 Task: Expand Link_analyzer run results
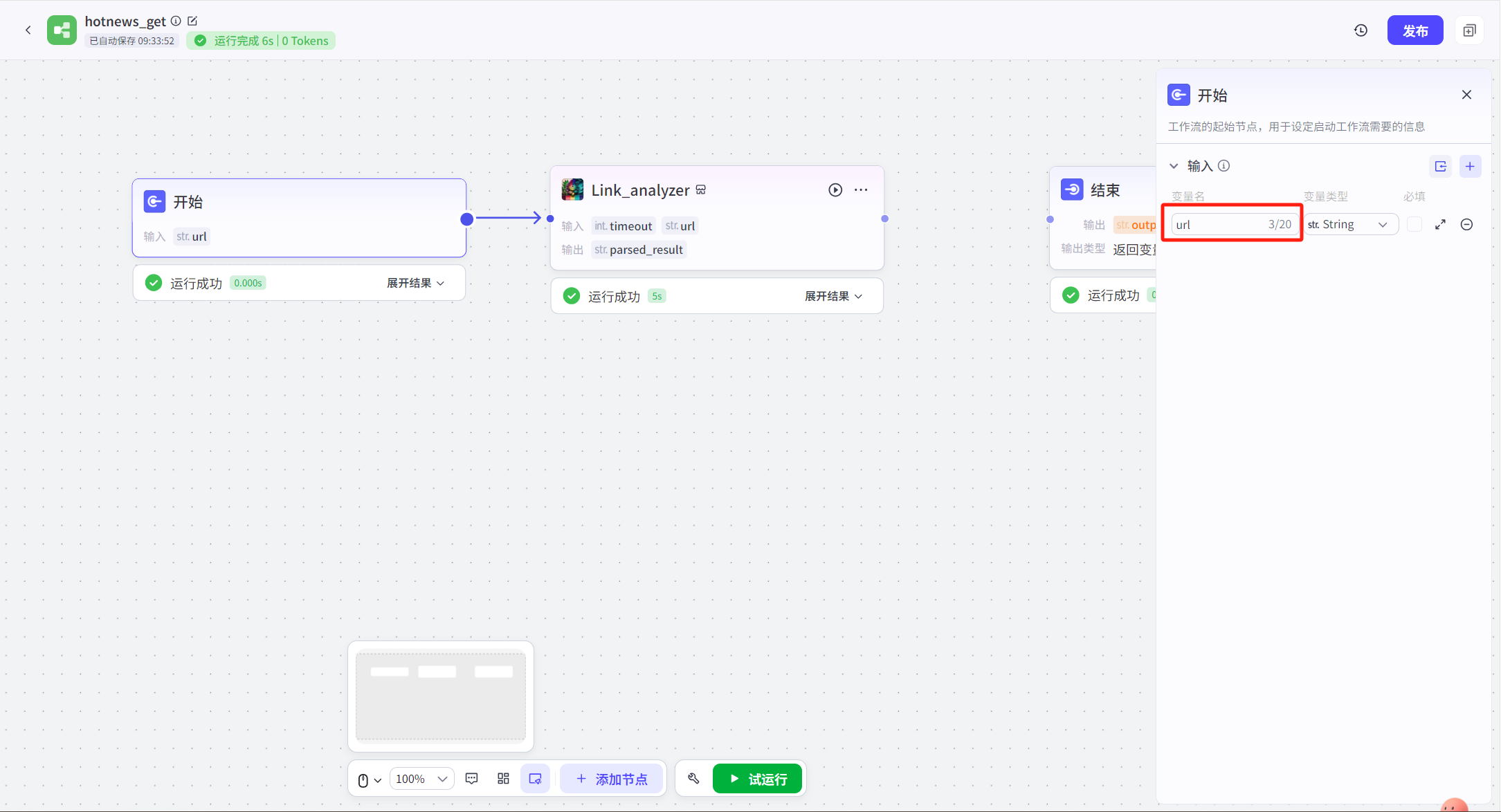click(x=833, y=296)
